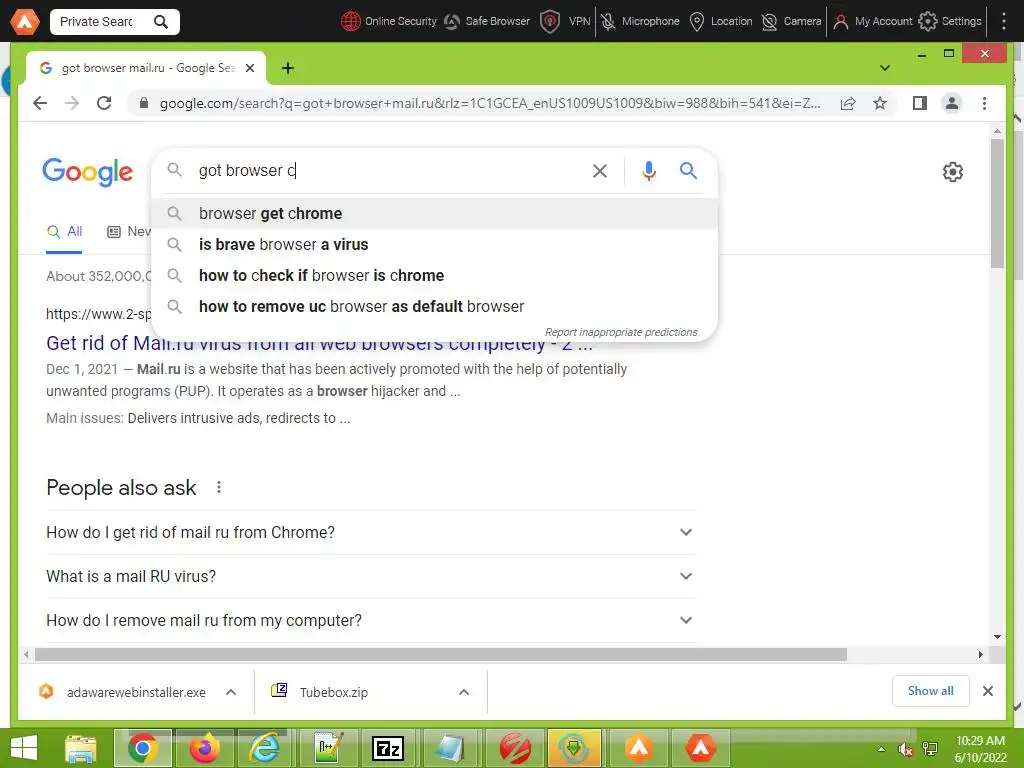Open the browser side panel
Screen dimensions: 1024x768
[x=920, y=103]
